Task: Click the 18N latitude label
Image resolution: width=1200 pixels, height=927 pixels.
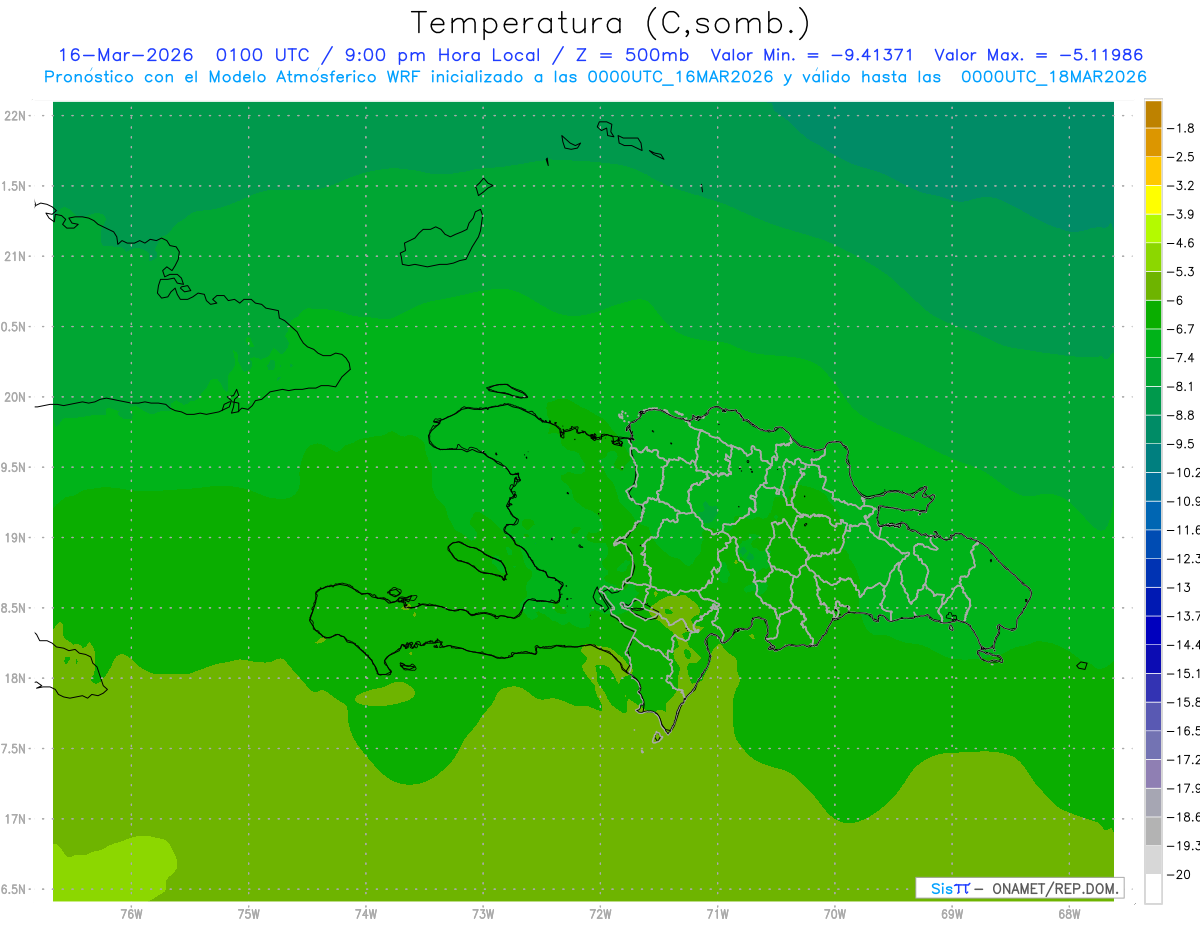Action: pos(17,679)
